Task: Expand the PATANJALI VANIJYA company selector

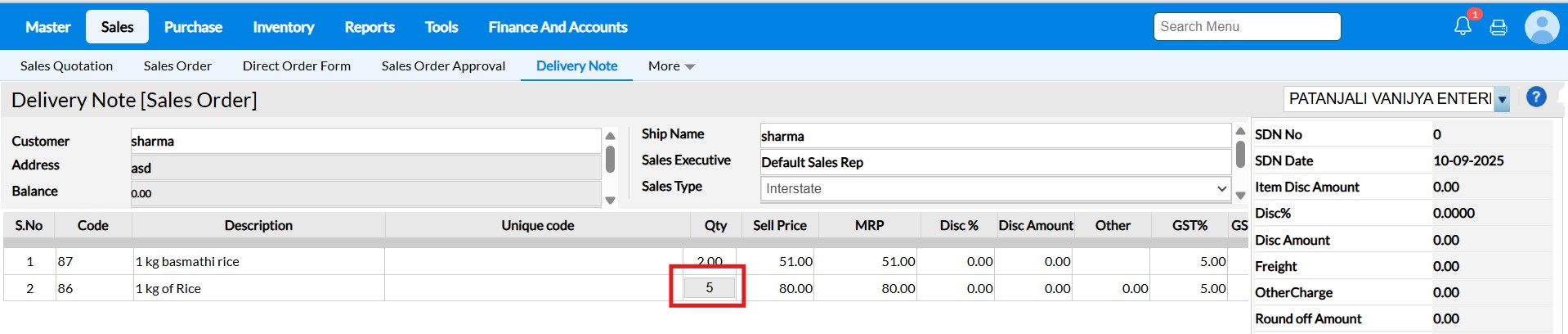Action: point(1502,99)
